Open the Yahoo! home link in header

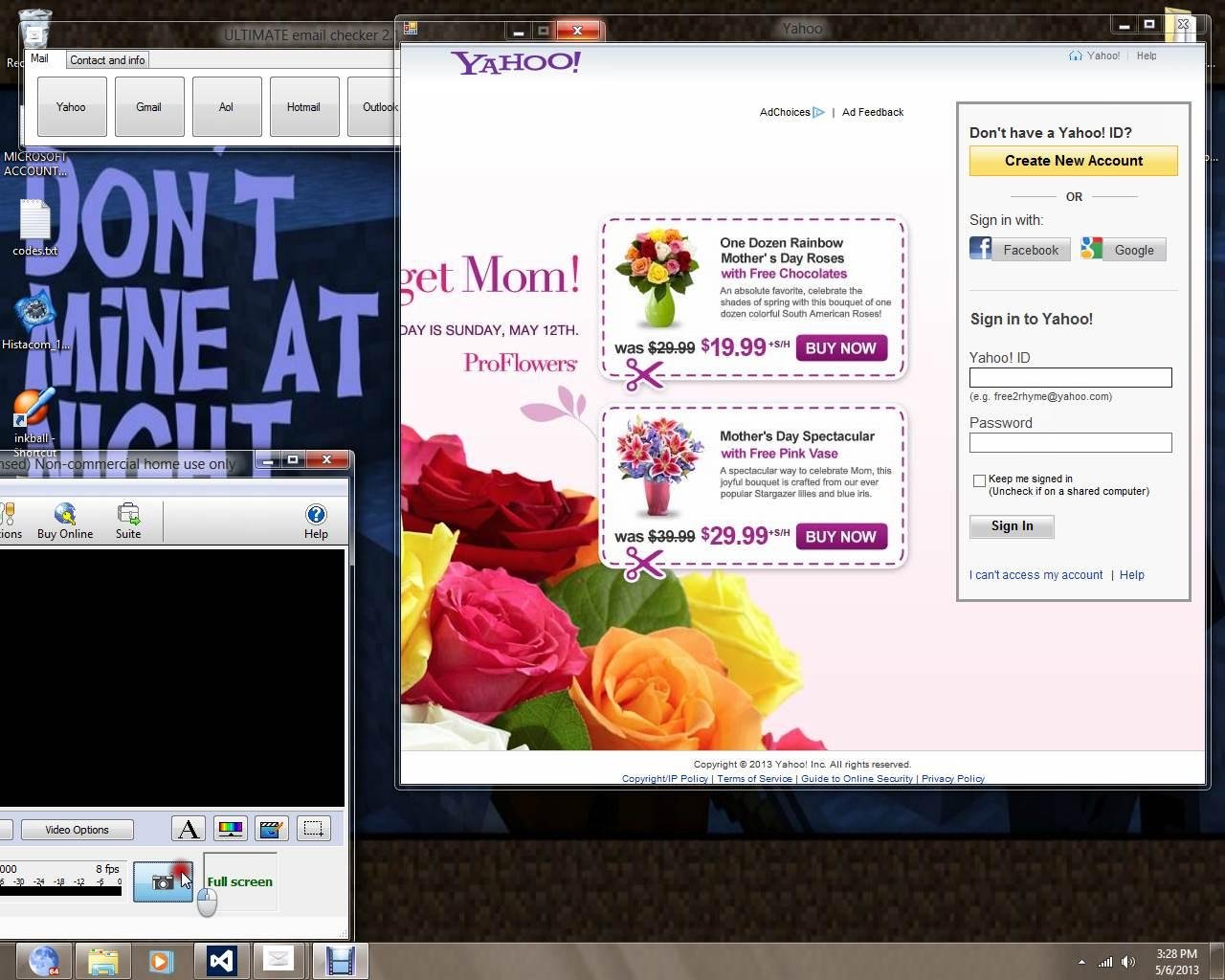click(1094, 56)
